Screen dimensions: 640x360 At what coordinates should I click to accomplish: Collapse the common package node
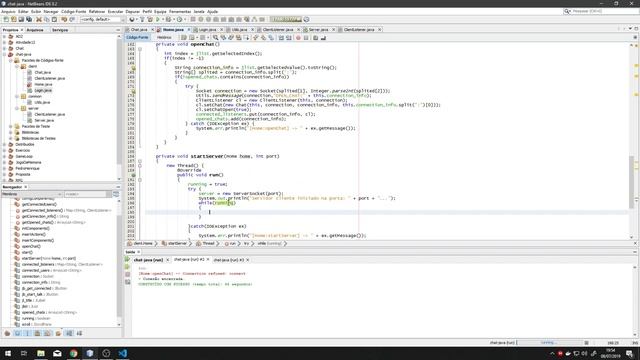pyautogui.click(x=17, y=96)
